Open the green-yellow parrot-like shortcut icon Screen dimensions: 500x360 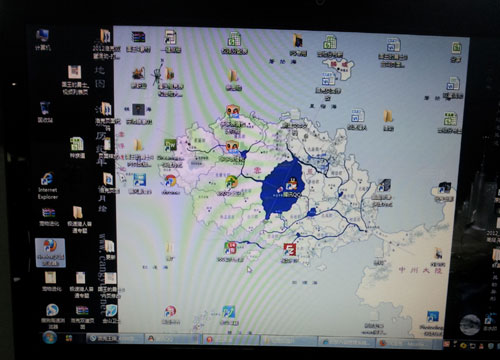232,185
